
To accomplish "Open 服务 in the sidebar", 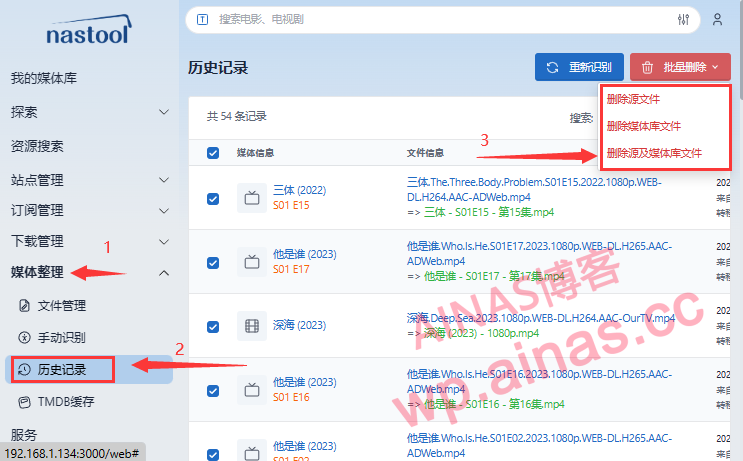I will [x=24, y=434].
